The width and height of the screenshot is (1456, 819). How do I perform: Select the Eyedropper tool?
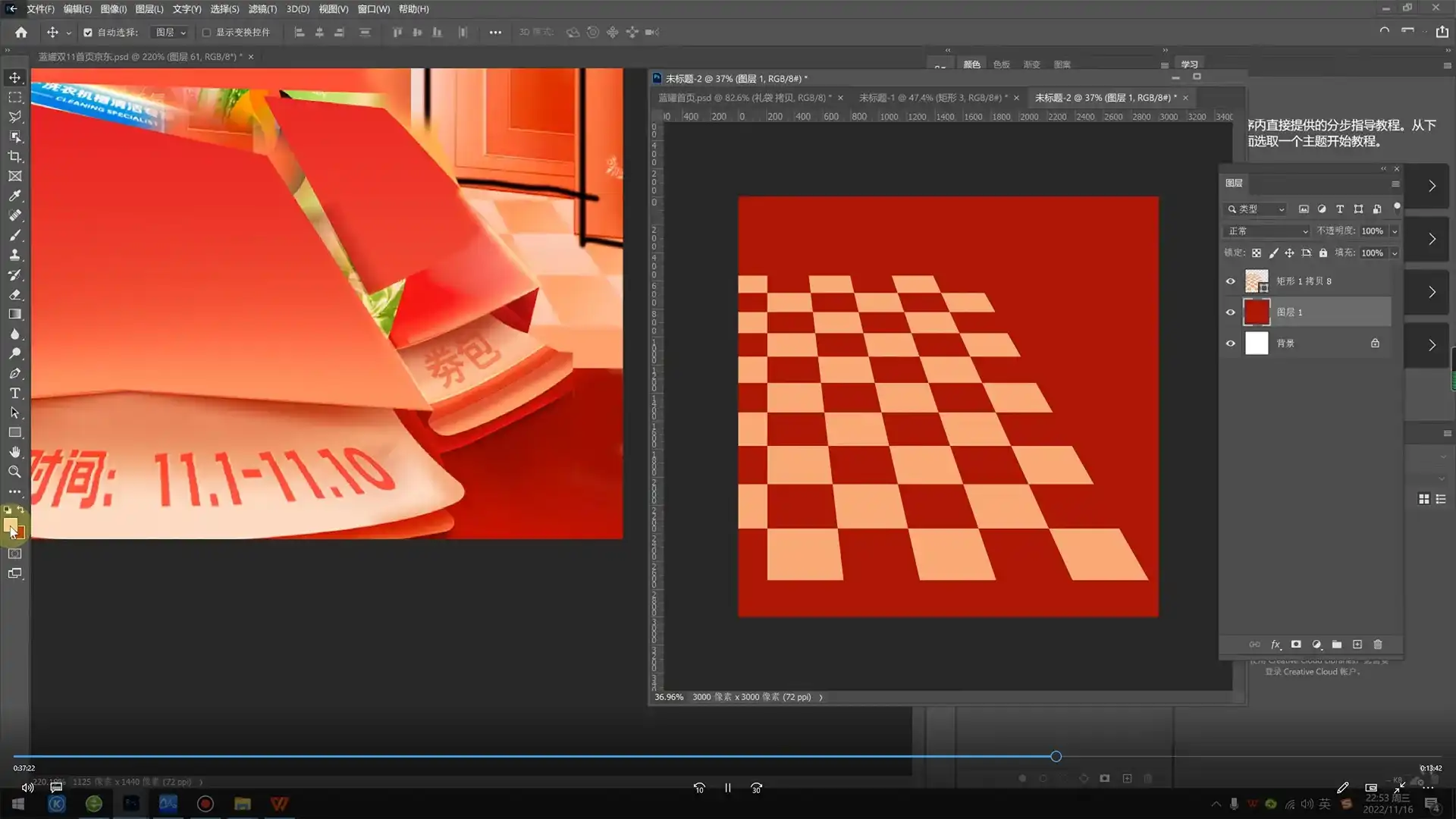14,196
